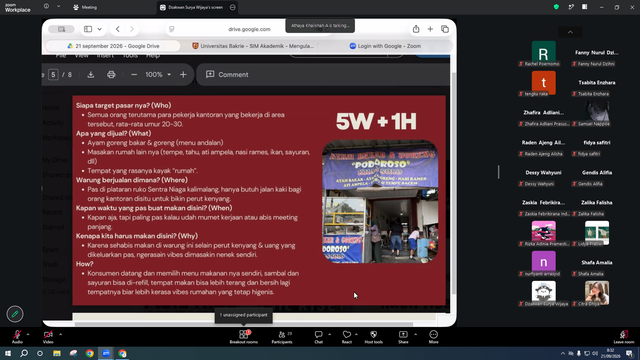The width and height of the screenshot is (640, 360).
Task: Open Breakout rooms in Zoom toolbar
Action: click(x=244, y=337)
